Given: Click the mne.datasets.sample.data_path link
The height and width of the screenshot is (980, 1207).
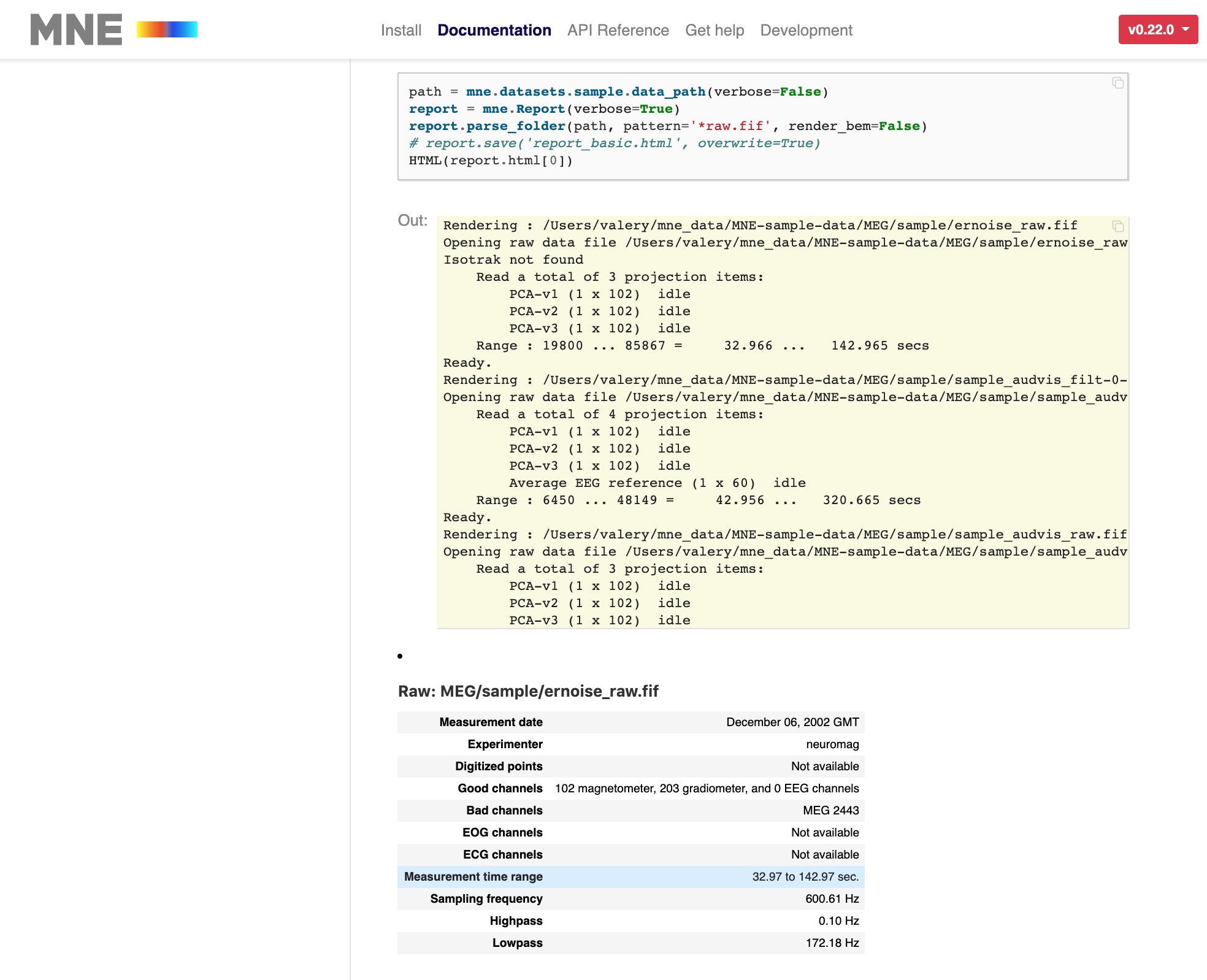Looking at the screenshot, I should click(x=585, y=91).
